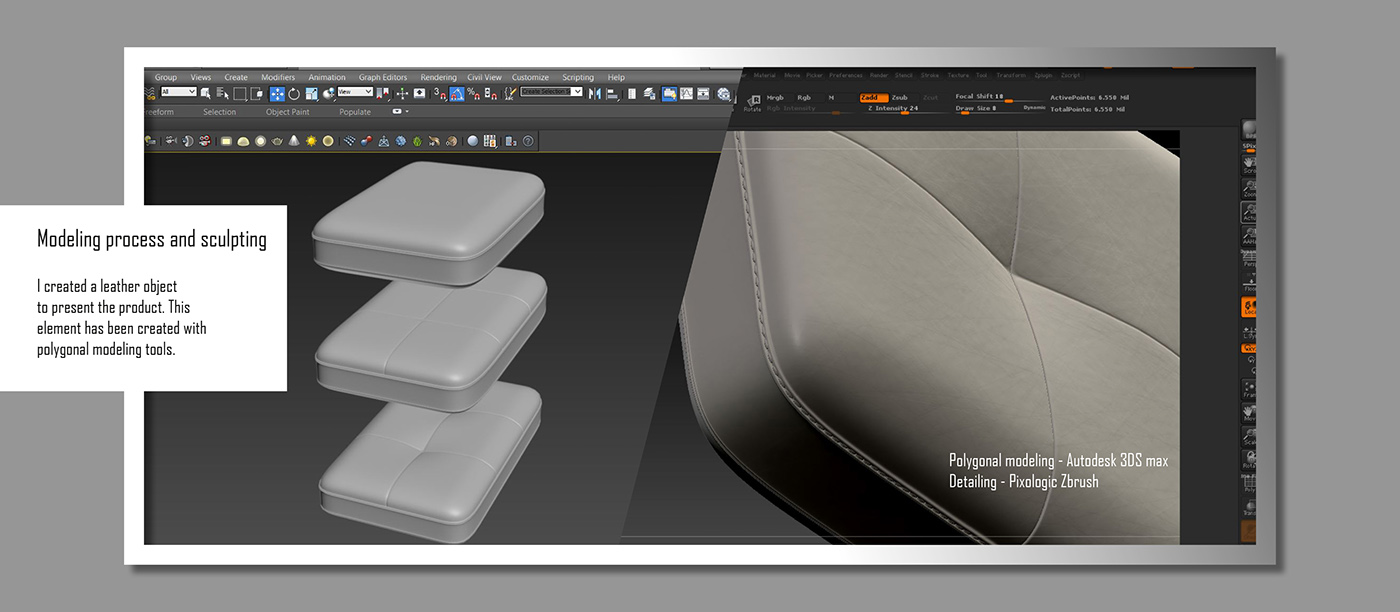
Task: Select the Move transform tool
Action: [277, 94]
